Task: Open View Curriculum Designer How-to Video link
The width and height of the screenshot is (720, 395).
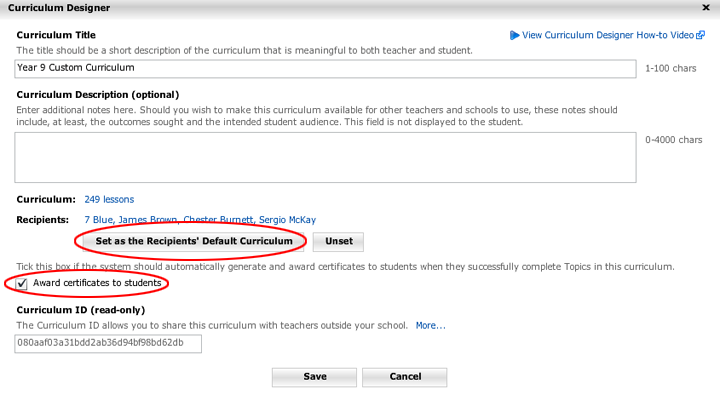Action: point(607,35)
